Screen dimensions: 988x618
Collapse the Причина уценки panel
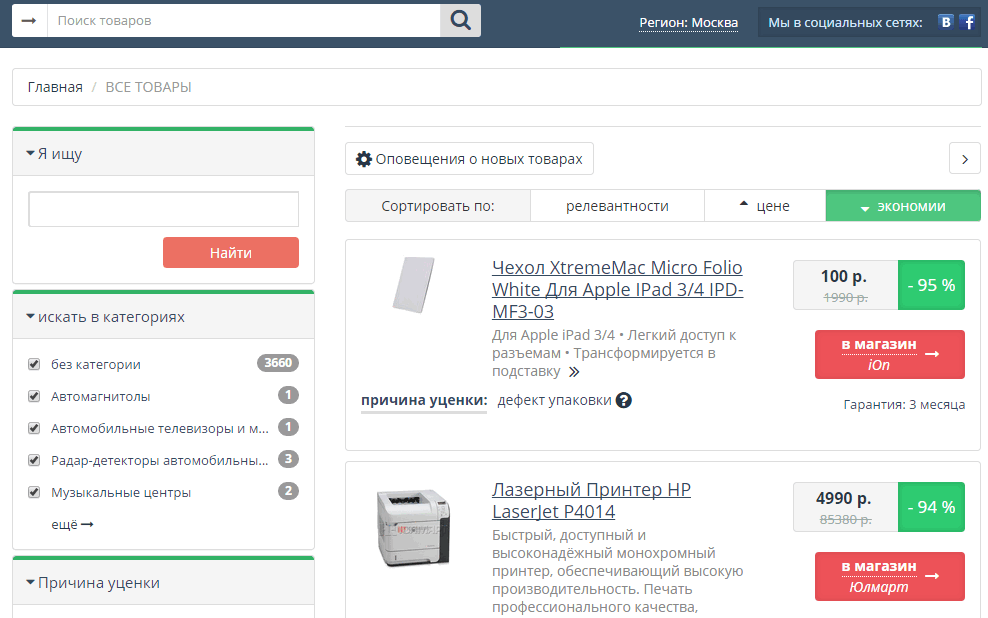coord(93,583)
